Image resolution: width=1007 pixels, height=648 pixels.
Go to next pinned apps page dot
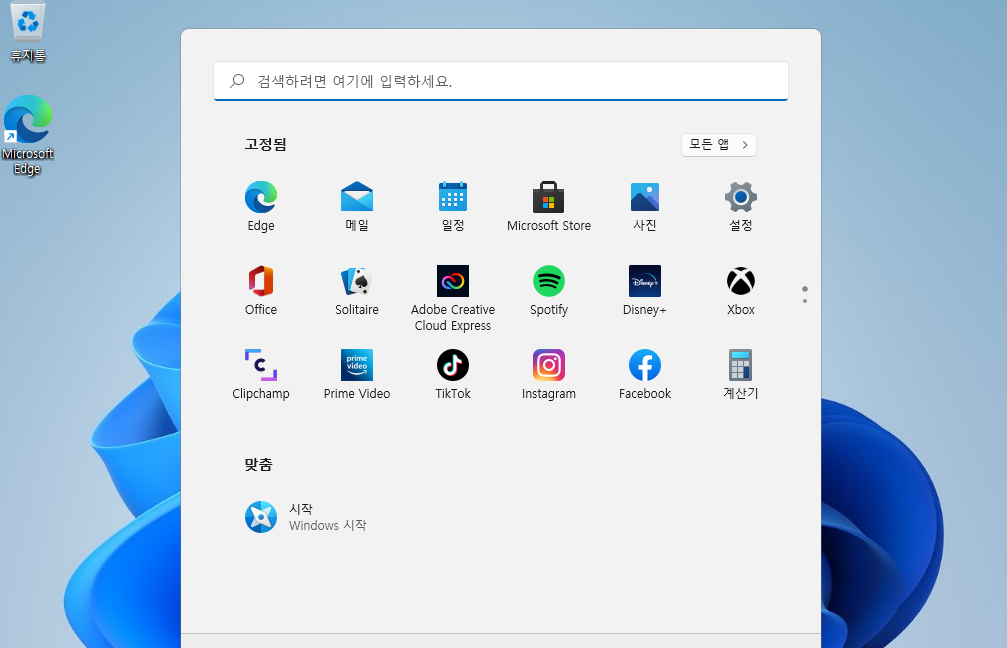805,301
